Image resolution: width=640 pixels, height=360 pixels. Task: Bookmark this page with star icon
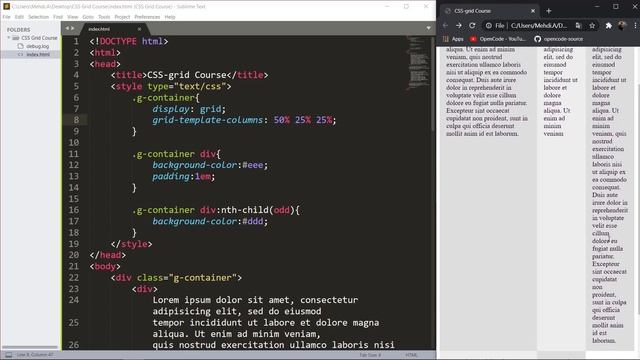tap(592, 25)
